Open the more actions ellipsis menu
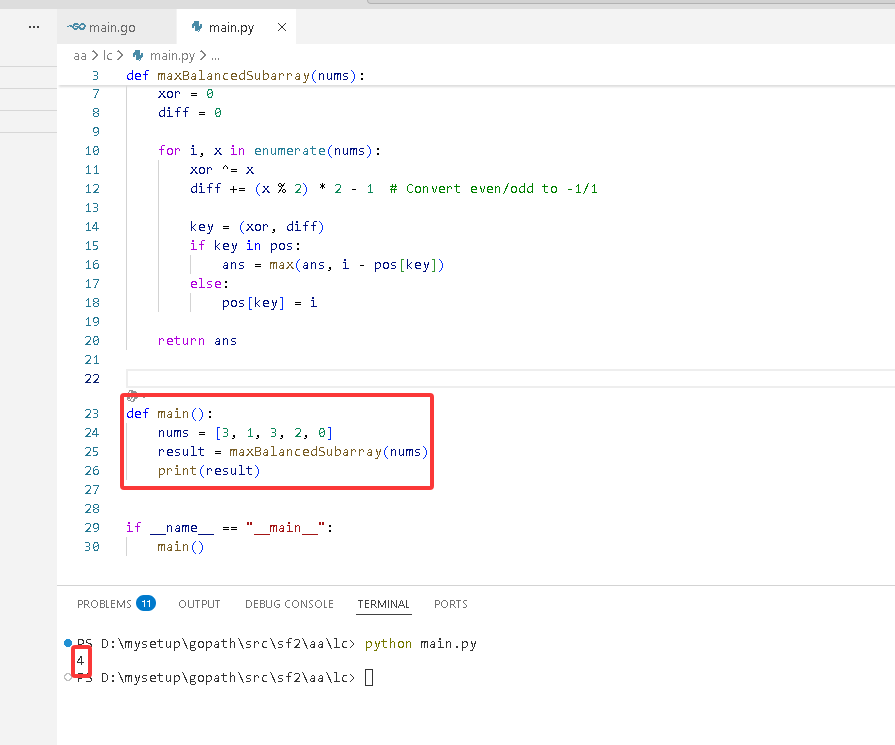 coord(34,27)
